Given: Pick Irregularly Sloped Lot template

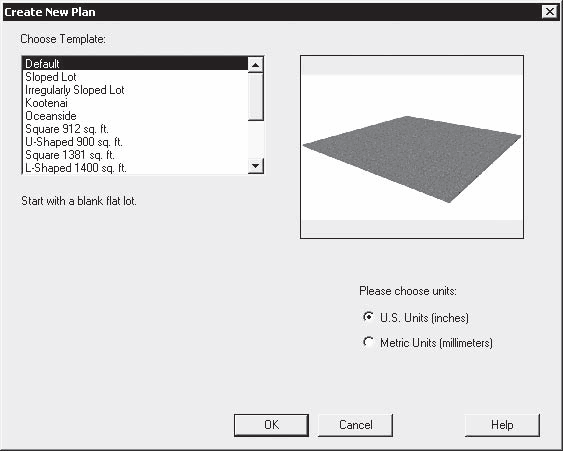Looking at the screenshot, I should click(x=135, y=90).
